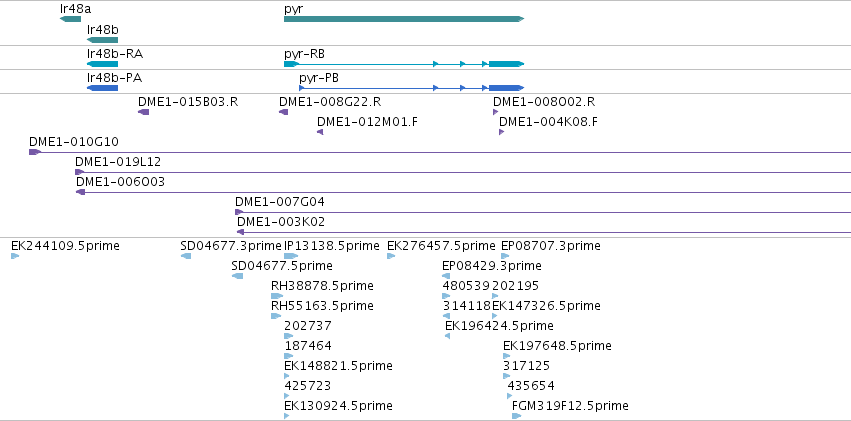Select the SD04677.3prime EST glyph
The image size is (851, 421).
coord(186,256)
